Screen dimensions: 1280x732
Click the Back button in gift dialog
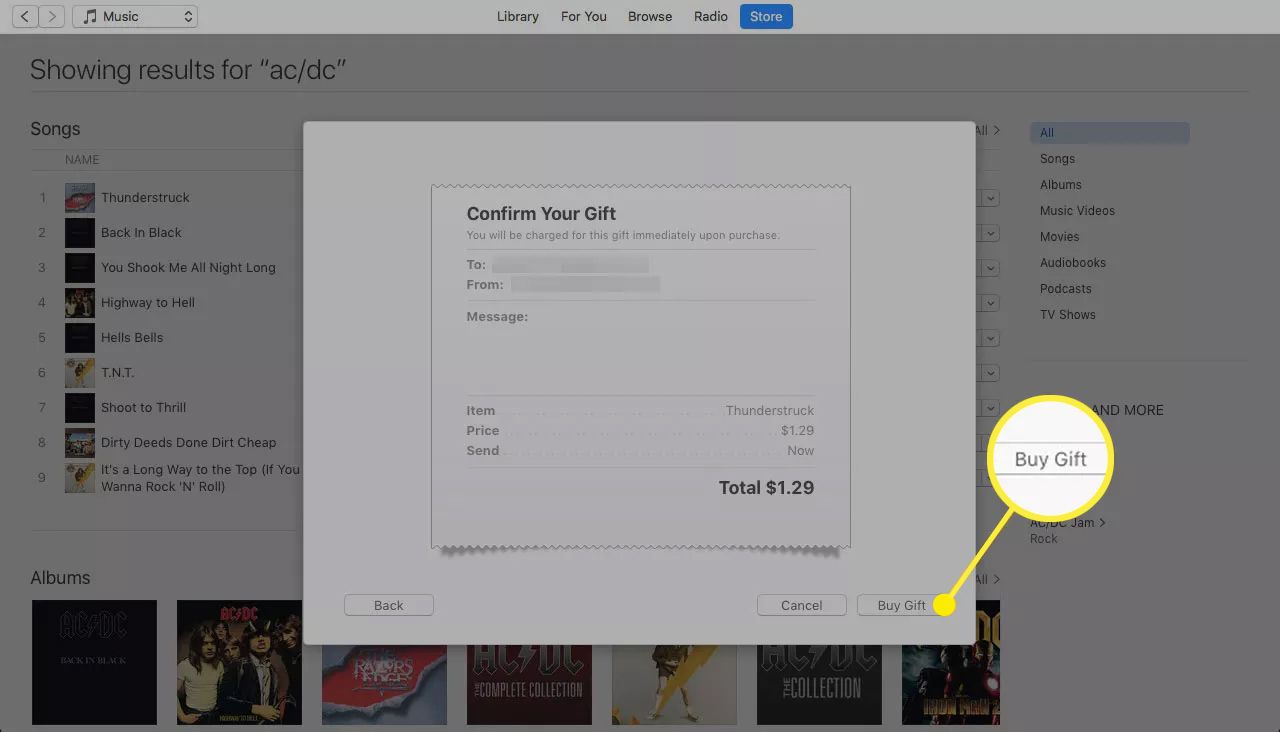point(388,605)
